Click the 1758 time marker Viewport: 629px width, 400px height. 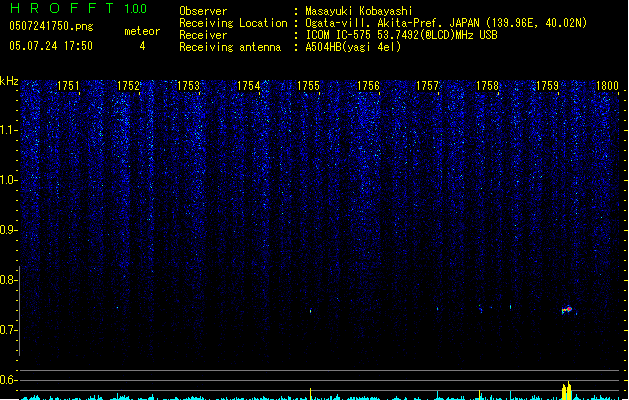(x=487, y=86)
